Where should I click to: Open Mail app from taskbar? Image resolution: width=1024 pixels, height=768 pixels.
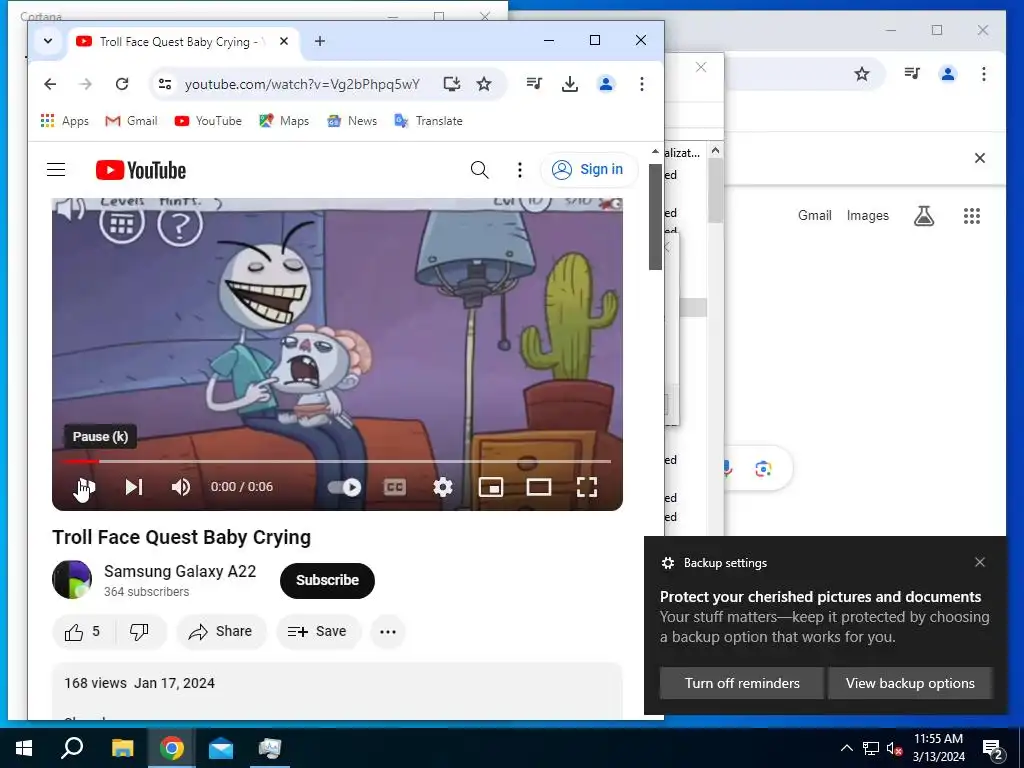click(221, 748)
